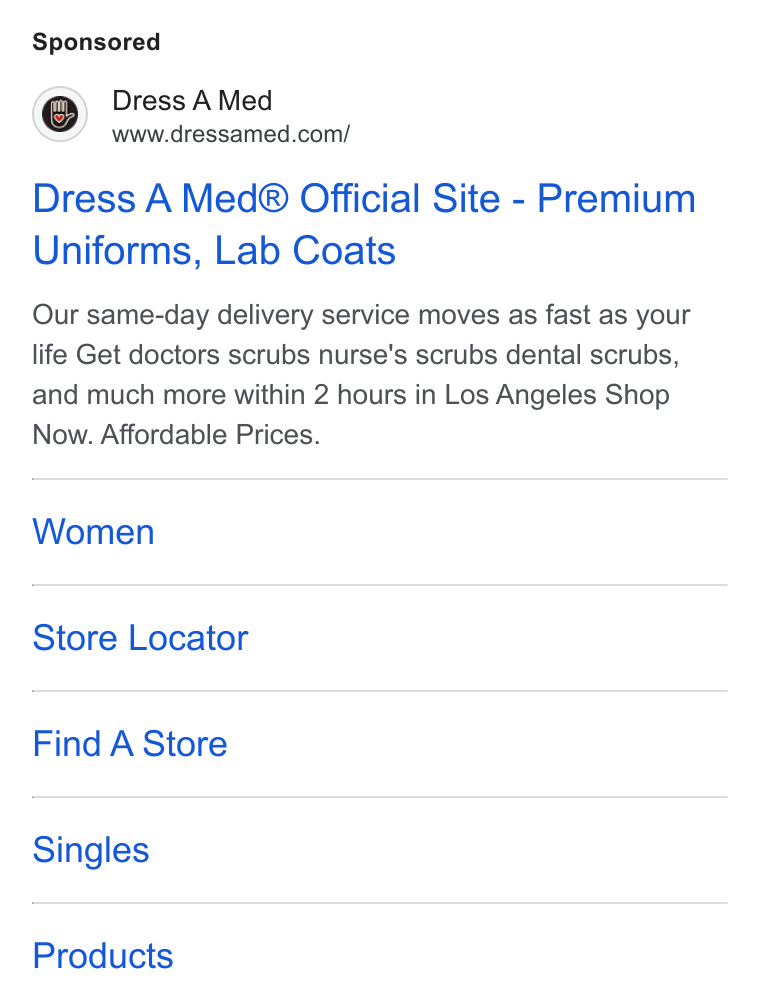The width and height of the screenshot is (760, 1008).
Task: Click the word "Premium" in the headline
Action: click(617, 198)
